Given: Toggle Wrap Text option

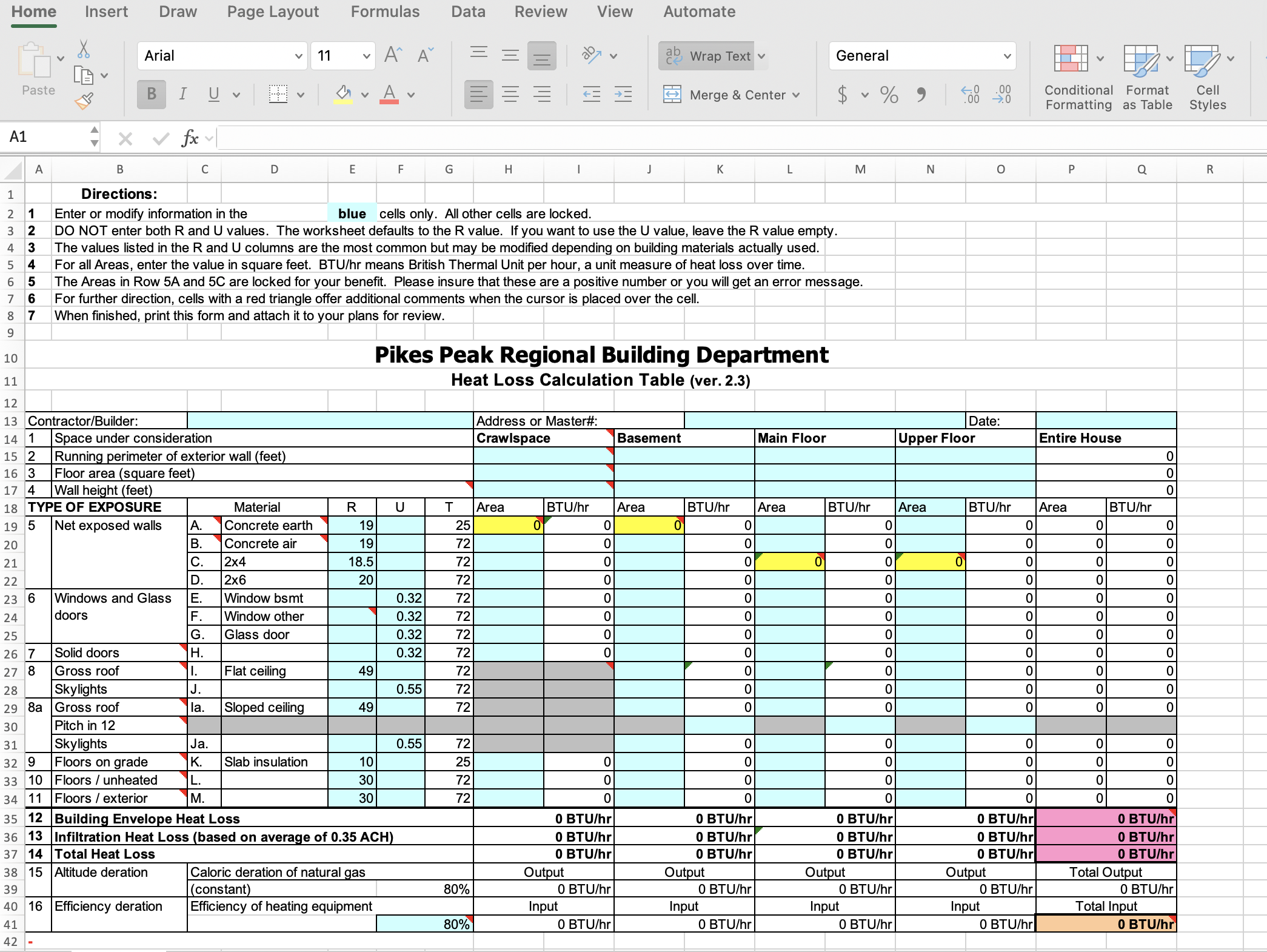Looking at the screenshot, I should (707, 56).
